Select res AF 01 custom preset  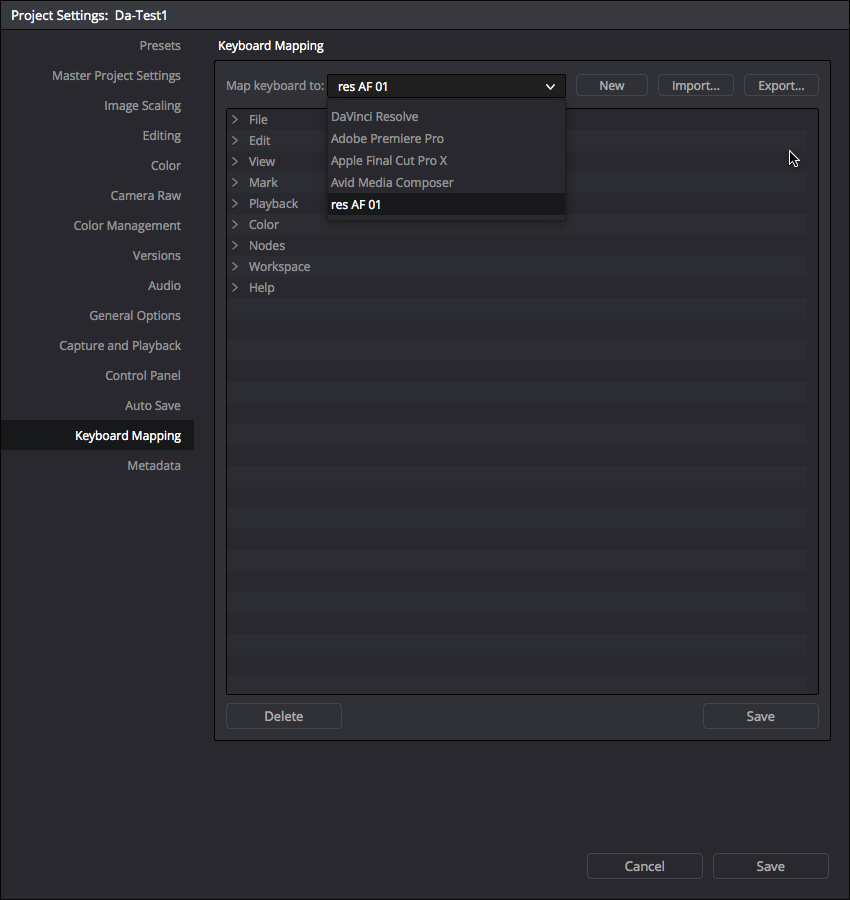pos(356,205)
